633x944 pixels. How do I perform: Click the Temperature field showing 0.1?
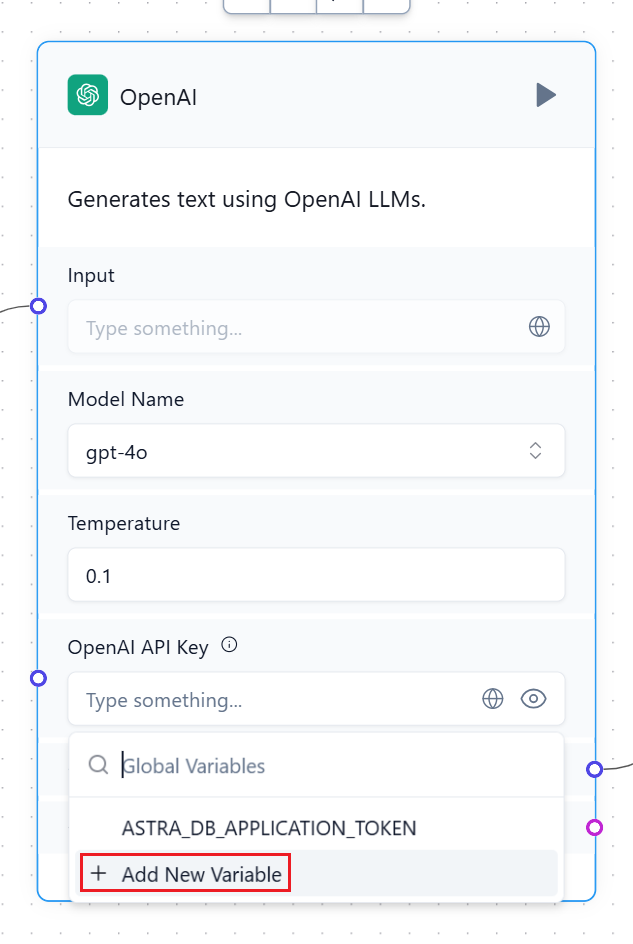click(316, 575)
